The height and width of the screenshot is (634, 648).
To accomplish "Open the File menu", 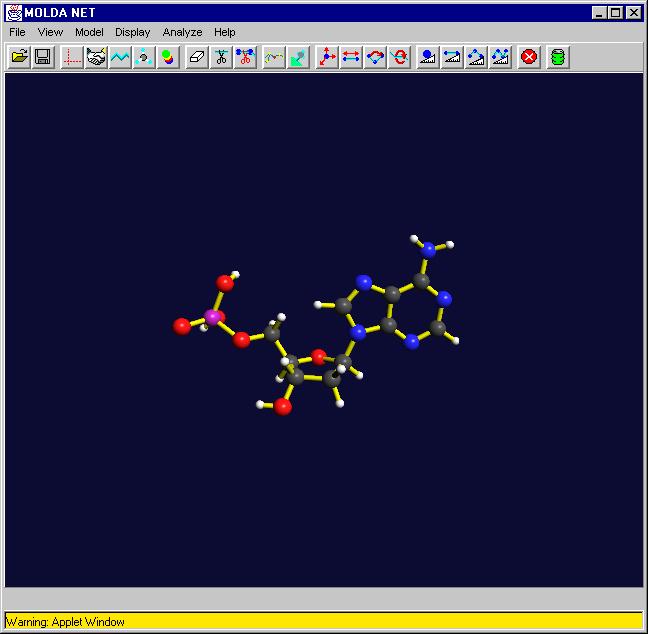I will [17, 32].
